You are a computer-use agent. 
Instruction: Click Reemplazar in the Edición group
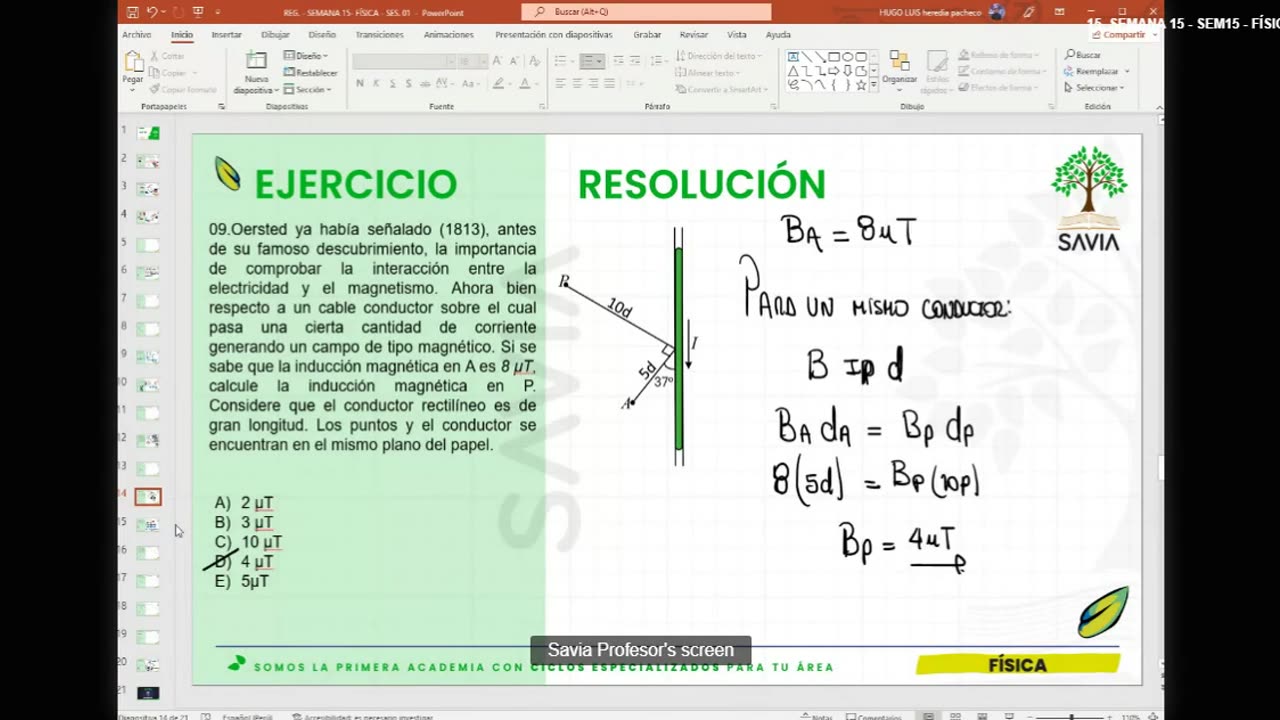(1097, 71)
